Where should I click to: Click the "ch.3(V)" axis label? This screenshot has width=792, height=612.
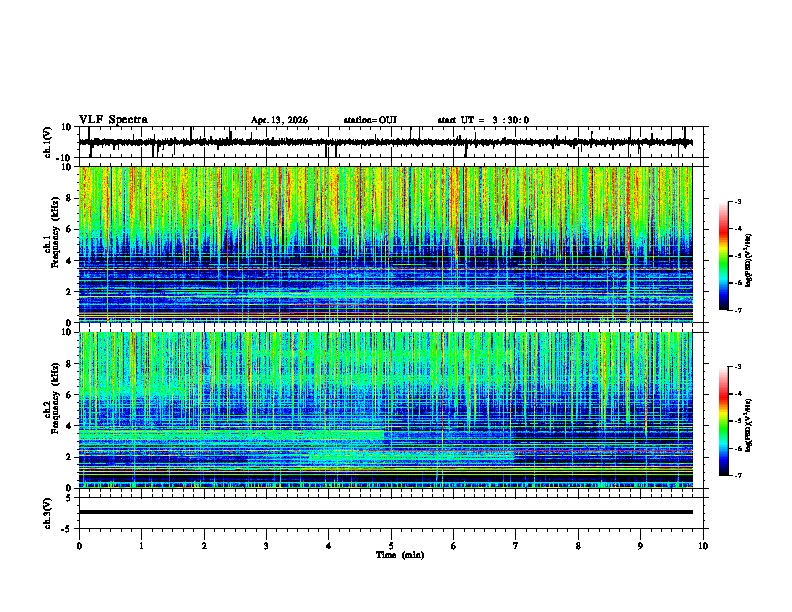(48, 514)
